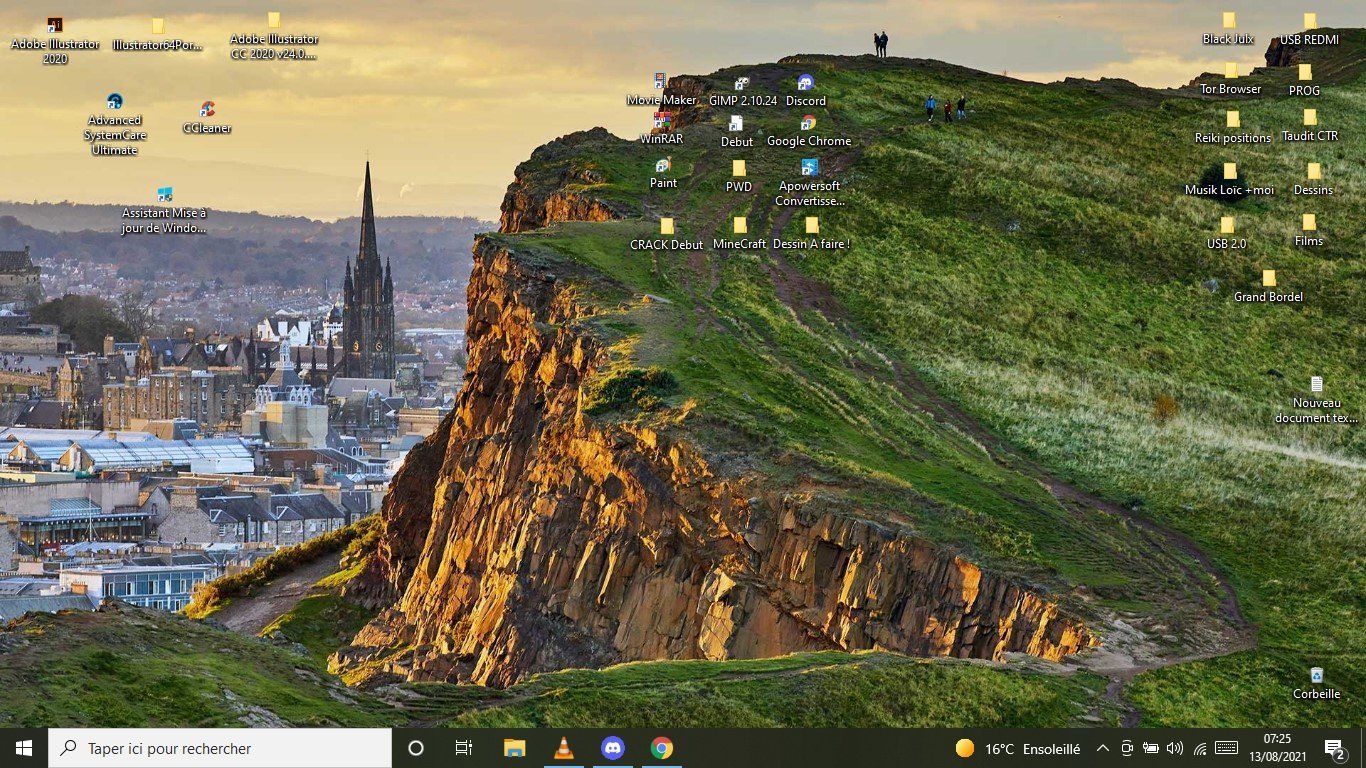Select the WinRAR desktop icon
1366x768 pixels.
pyautogui.click(x=661, y=122)
